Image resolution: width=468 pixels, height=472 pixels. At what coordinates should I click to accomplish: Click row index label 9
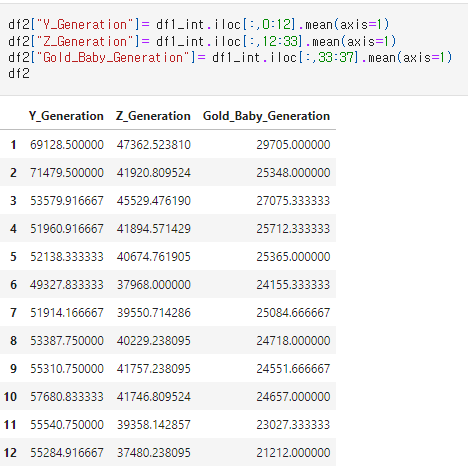click(13, 369)
